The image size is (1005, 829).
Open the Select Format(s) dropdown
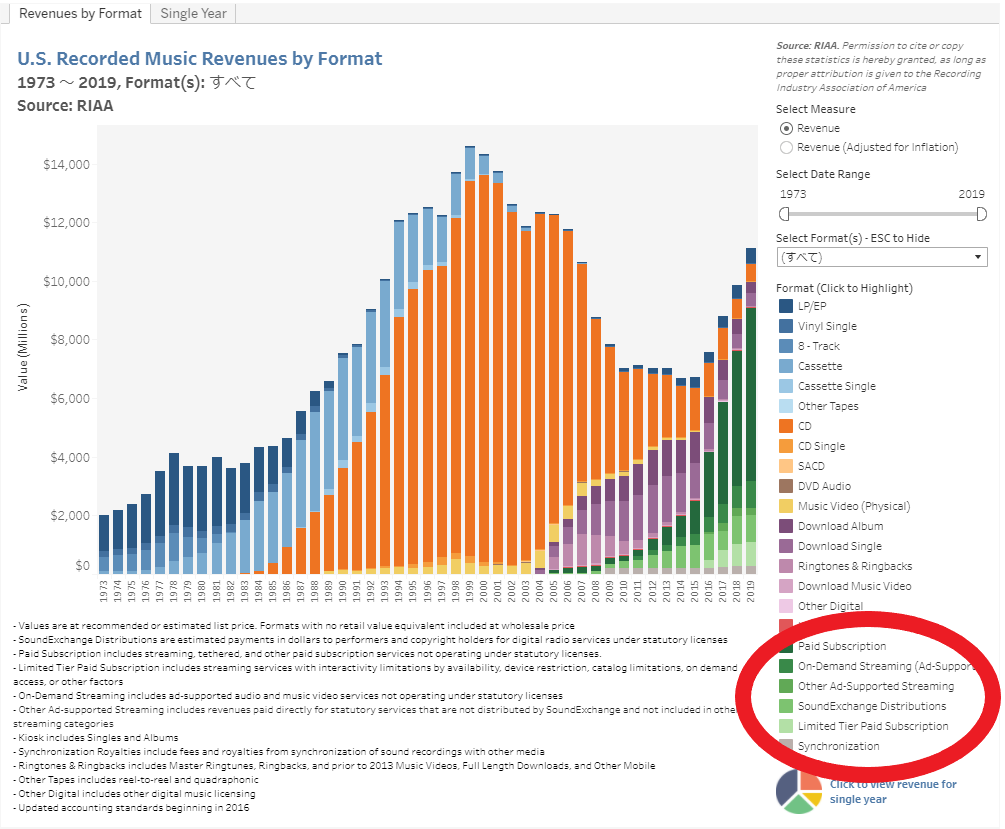[881, 257]
